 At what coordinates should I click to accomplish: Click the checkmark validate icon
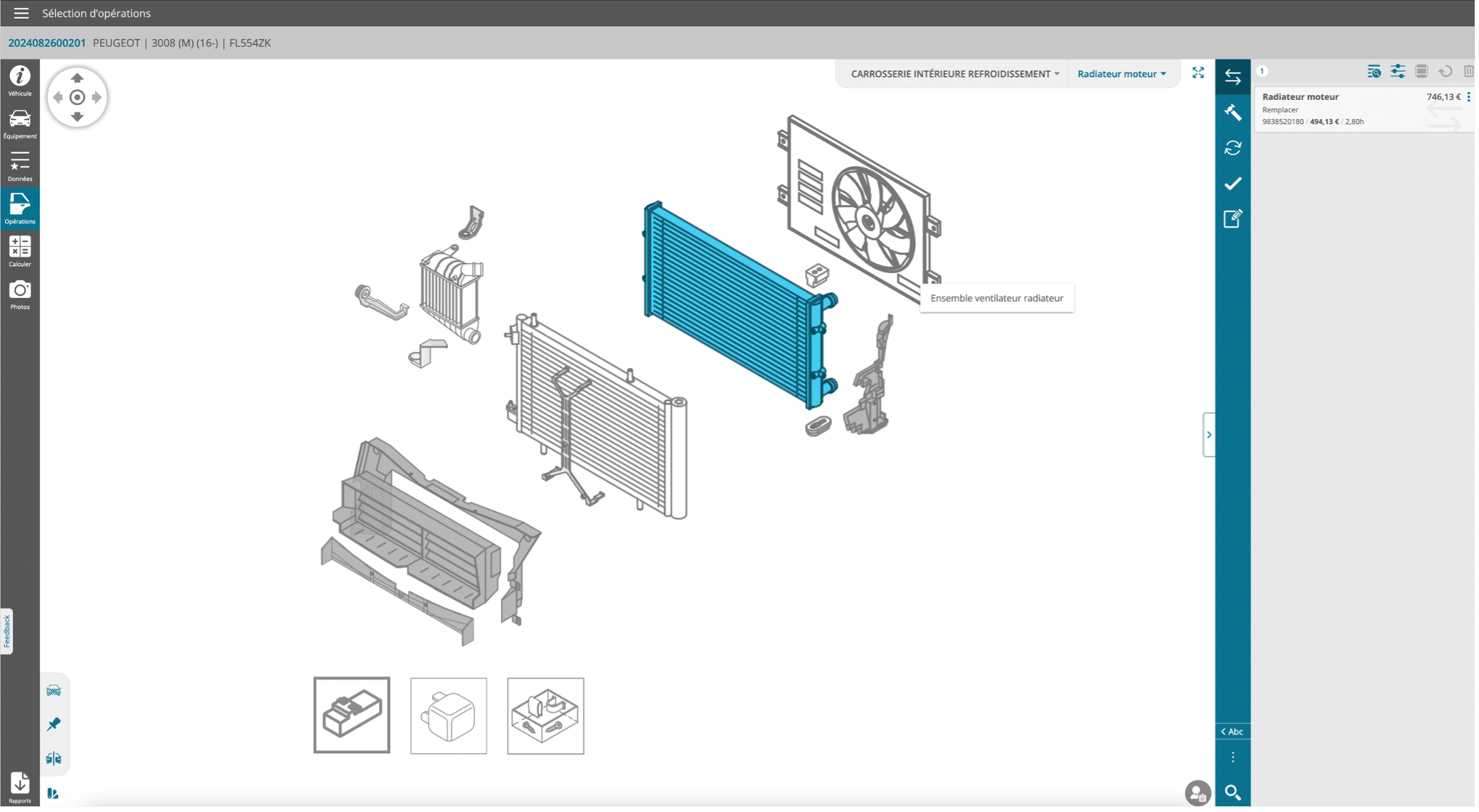point(1232,184)
